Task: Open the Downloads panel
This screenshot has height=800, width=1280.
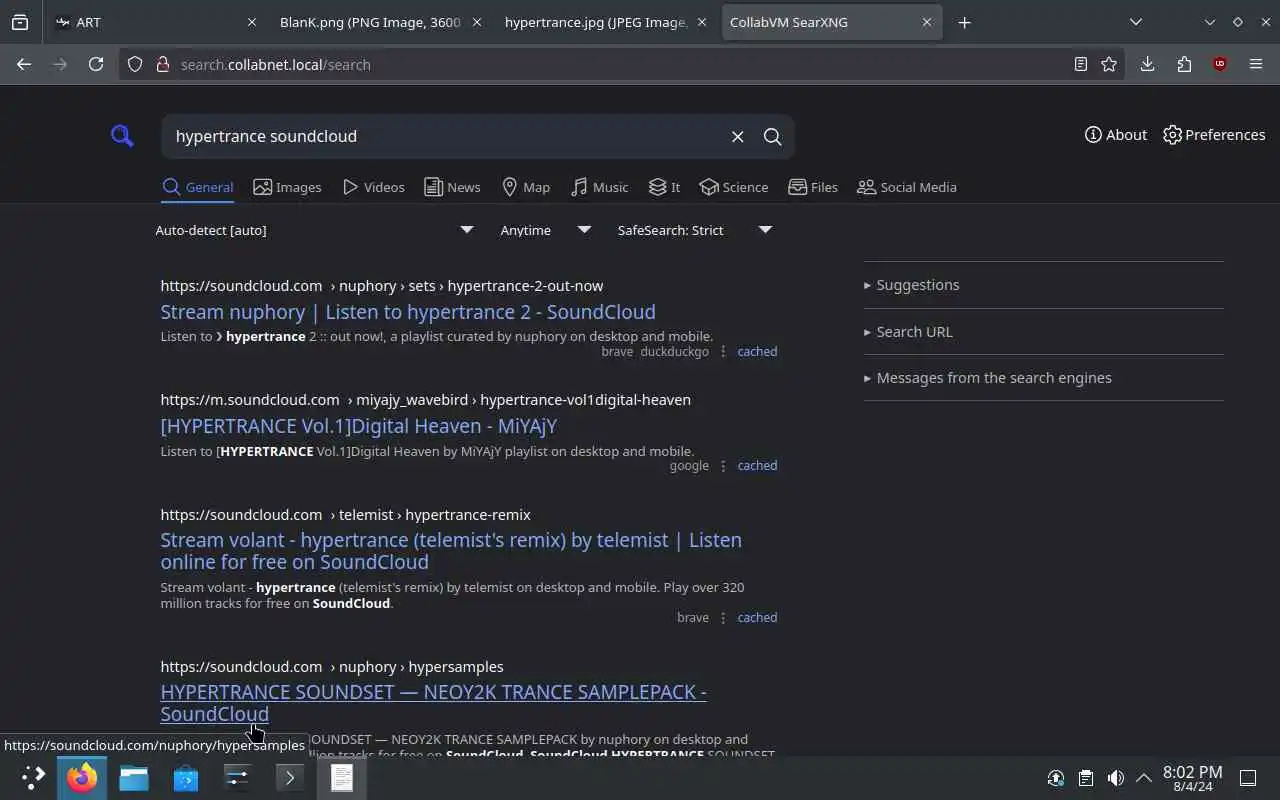Action: 1147,64
